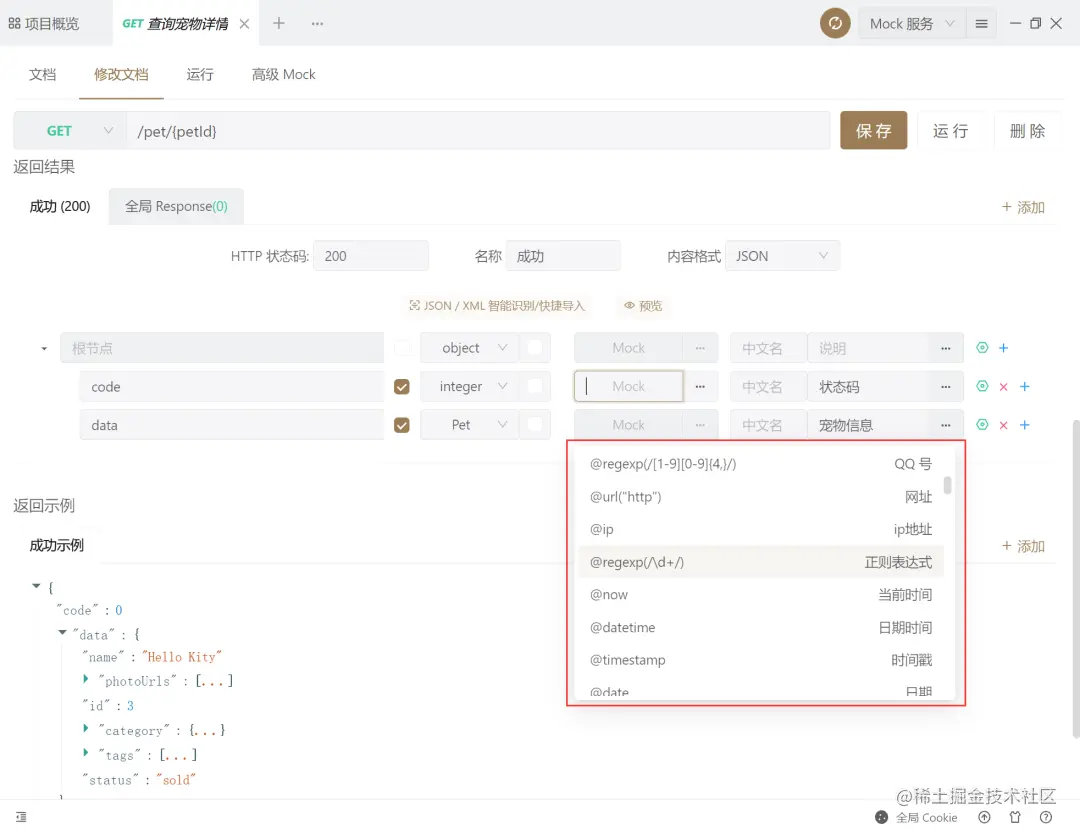Toggle nullable checkbox next to Pet type

534,425
